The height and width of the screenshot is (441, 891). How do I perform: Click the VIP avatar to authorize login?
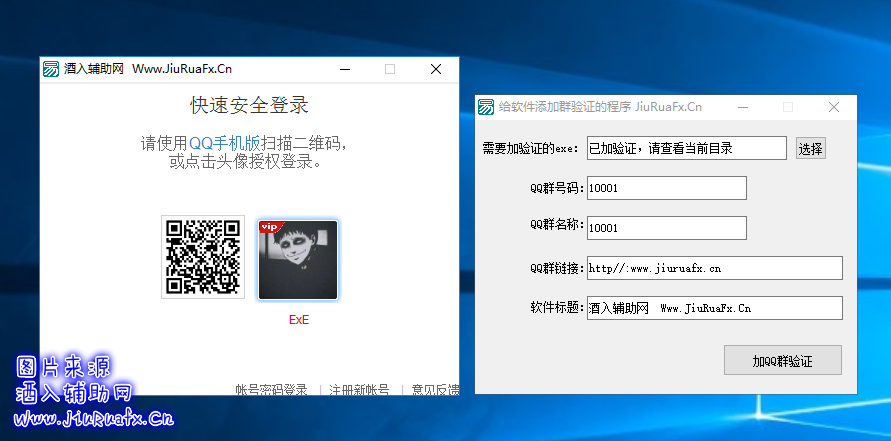click(x=298, y=260)
